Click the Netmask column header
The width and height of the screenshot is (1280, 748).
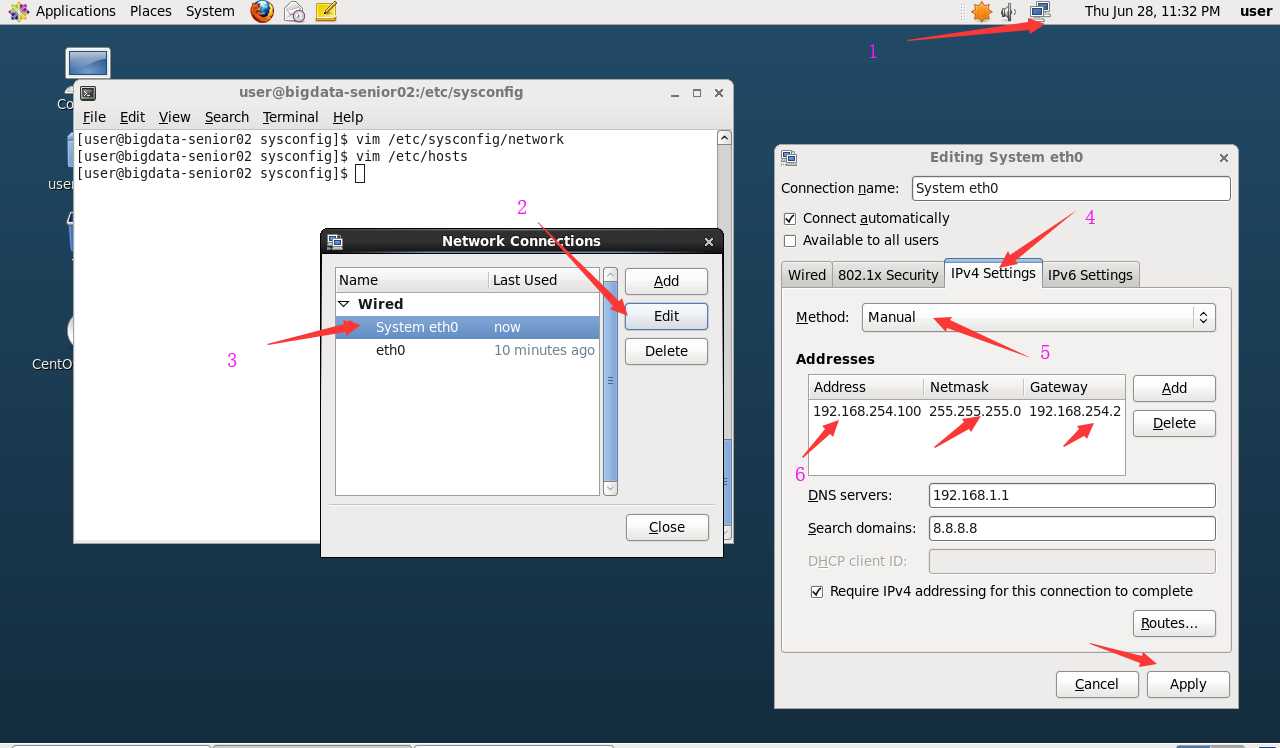click(974, 387)
